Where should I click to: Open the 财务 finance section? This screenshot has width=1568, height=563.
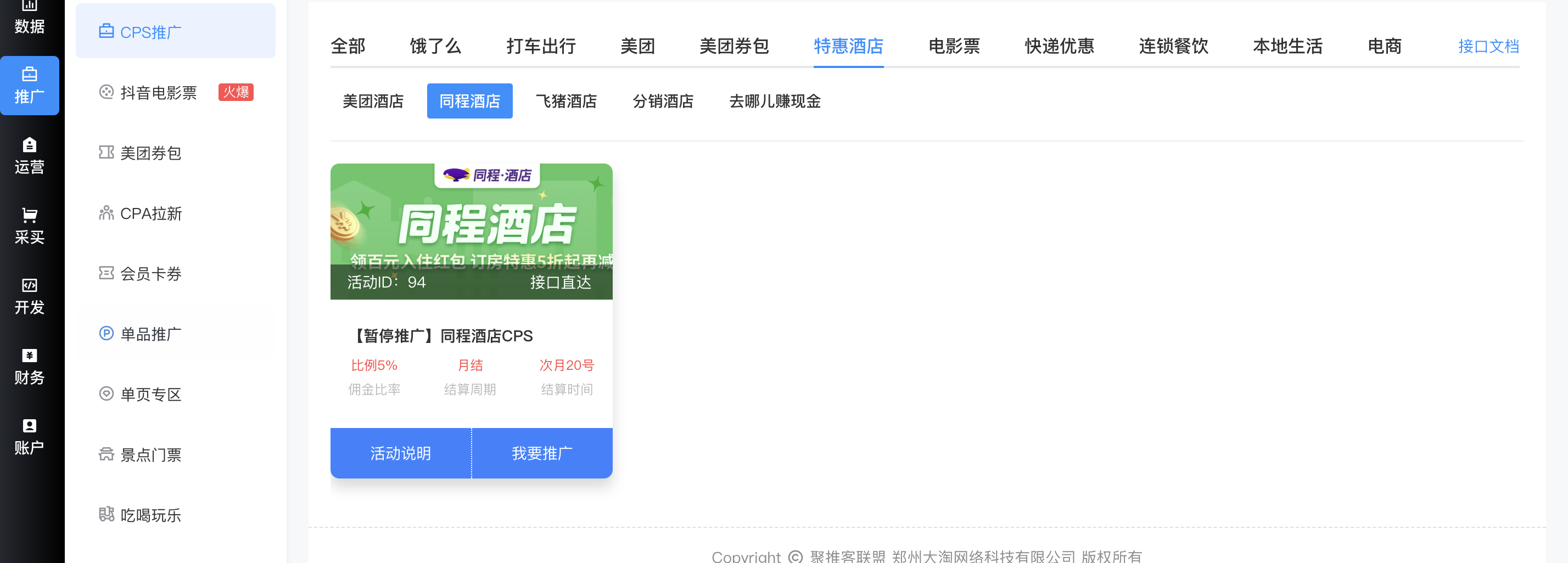[29, 367]
